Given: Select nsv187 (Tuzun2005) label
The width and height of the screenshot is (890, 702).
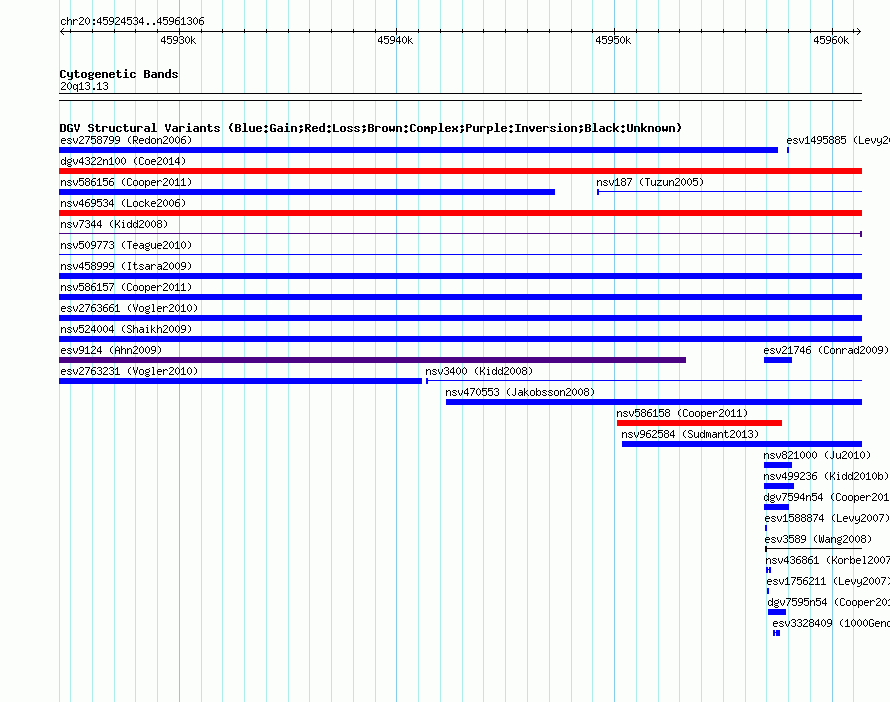Looking at the screenshot, I should (x=650, y=182).
